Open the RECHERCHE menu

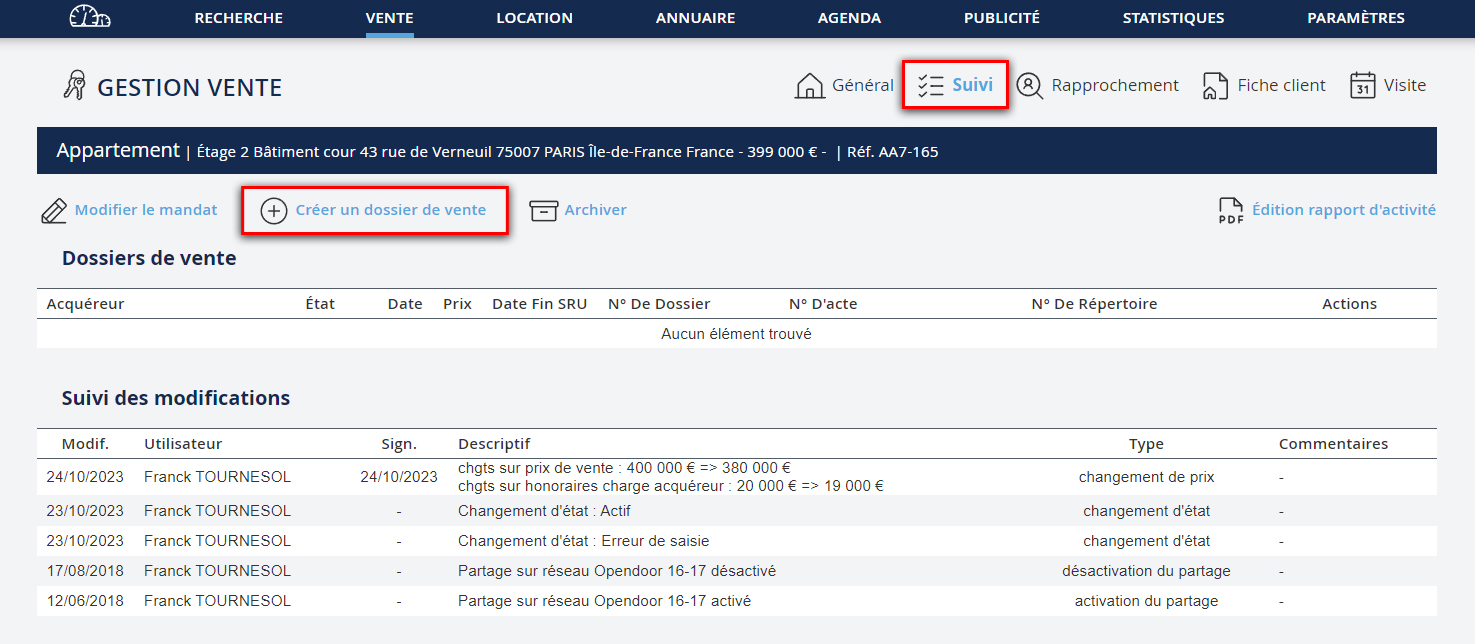pyautogui.click(x=238, y=18)
